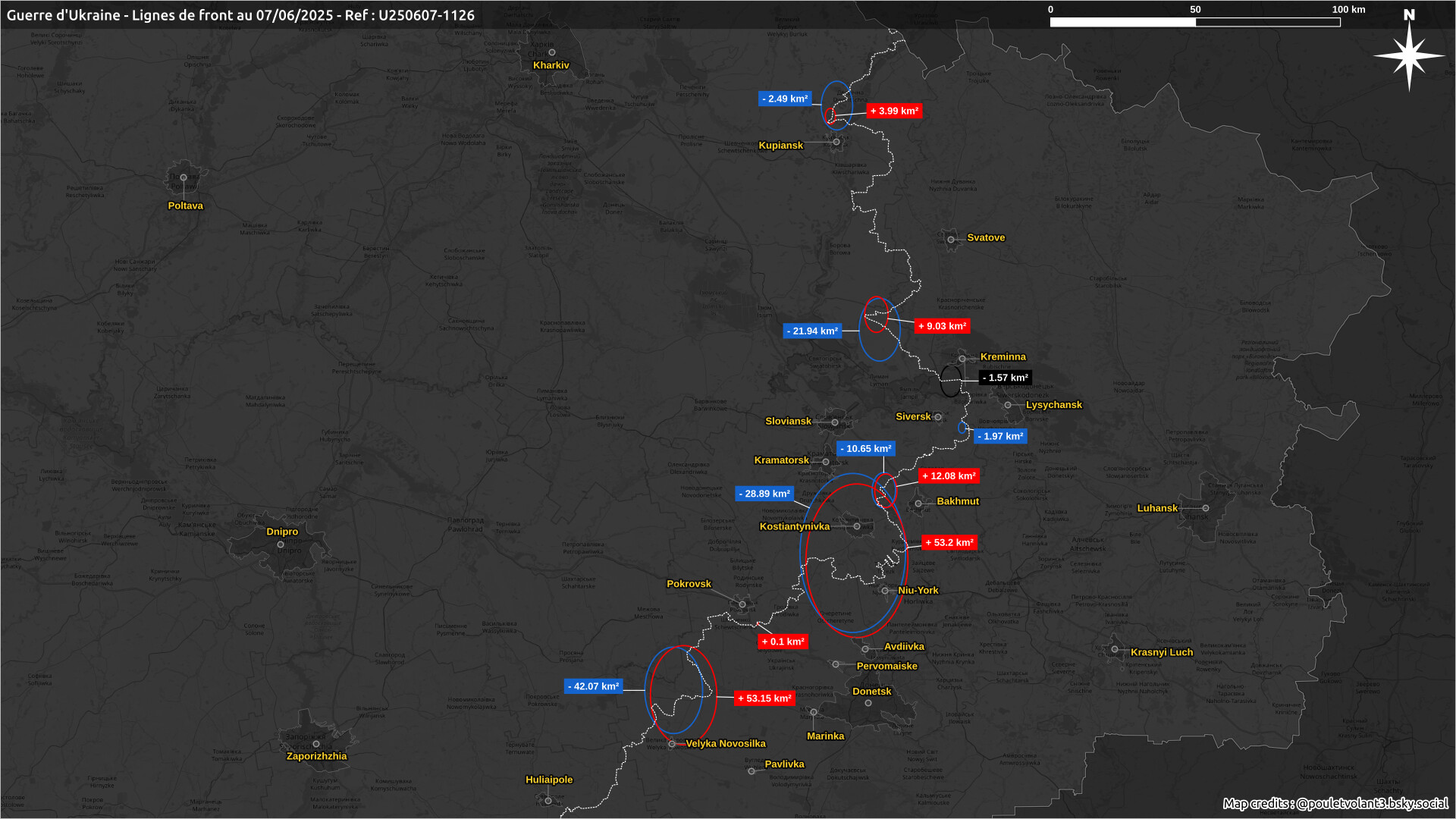1456x819 pixels.
Task: Click the red + 53.2 km² label
Action: [x=949, y=543]
